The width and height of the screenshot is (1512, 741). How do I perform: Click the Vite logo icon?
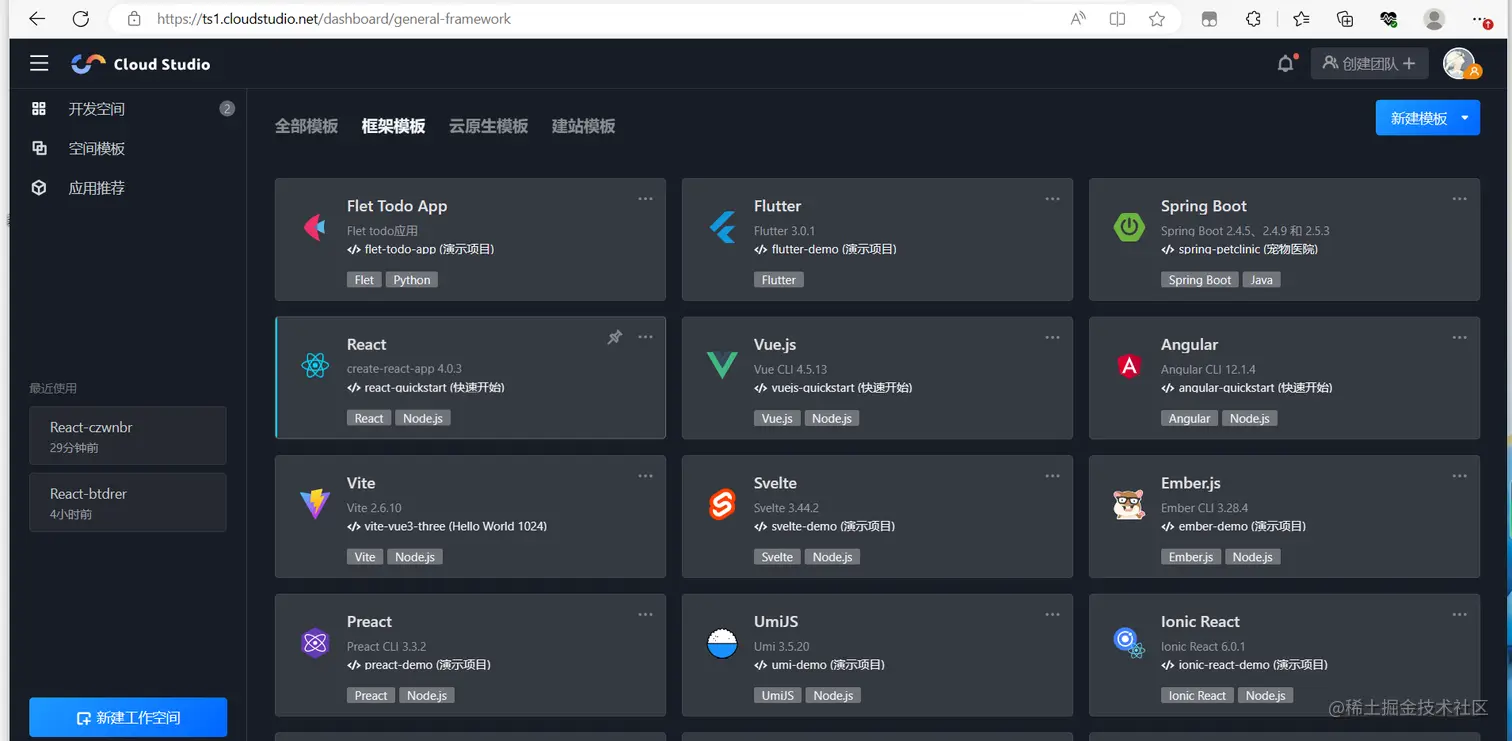[315, 504]
